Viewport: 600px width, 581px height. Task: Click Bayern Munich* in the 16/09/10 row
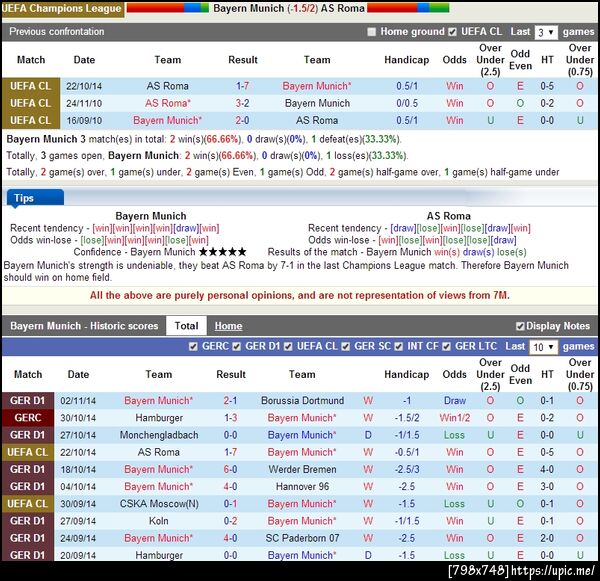[168, 121]
